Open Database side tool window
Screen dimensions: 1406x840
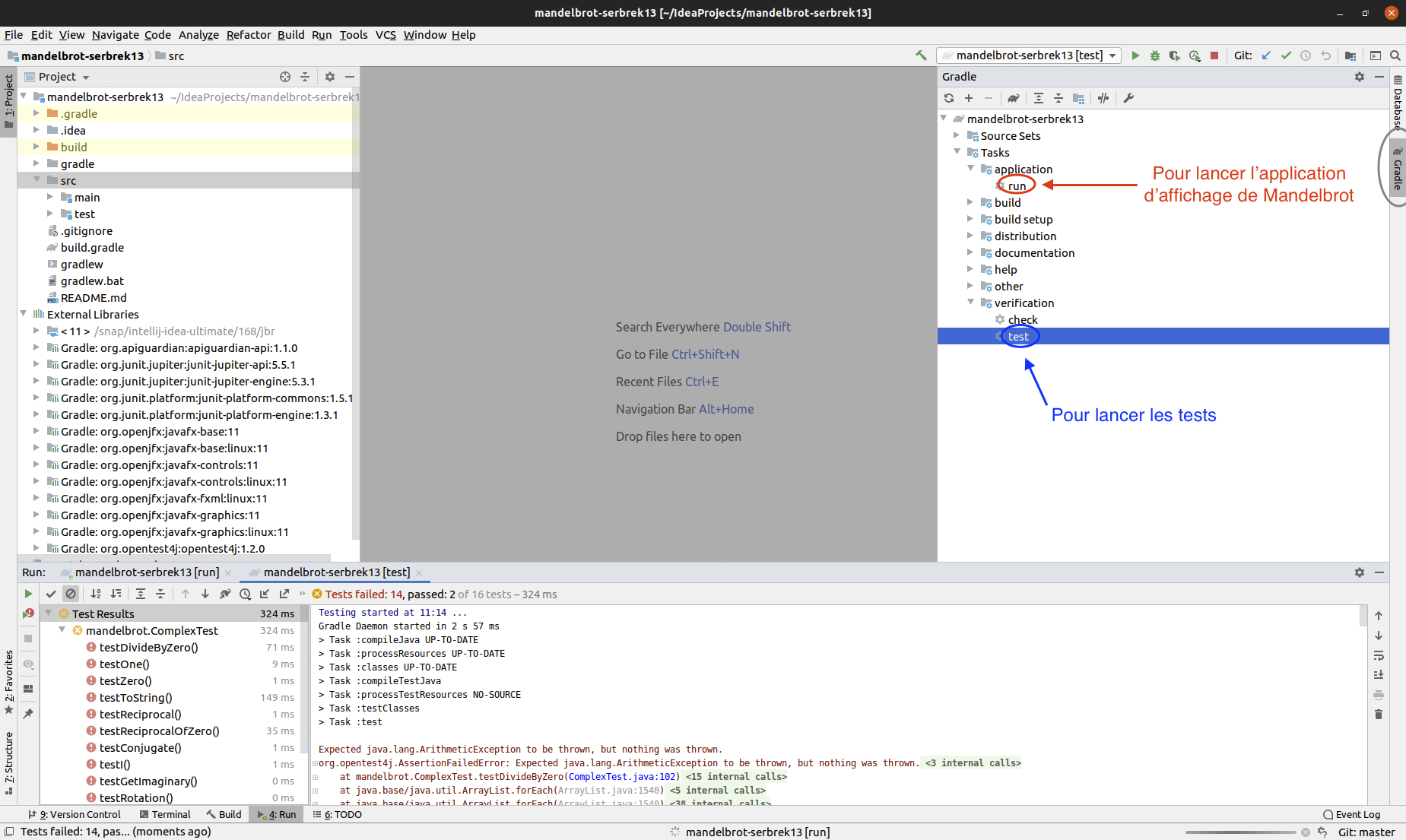1398,101
